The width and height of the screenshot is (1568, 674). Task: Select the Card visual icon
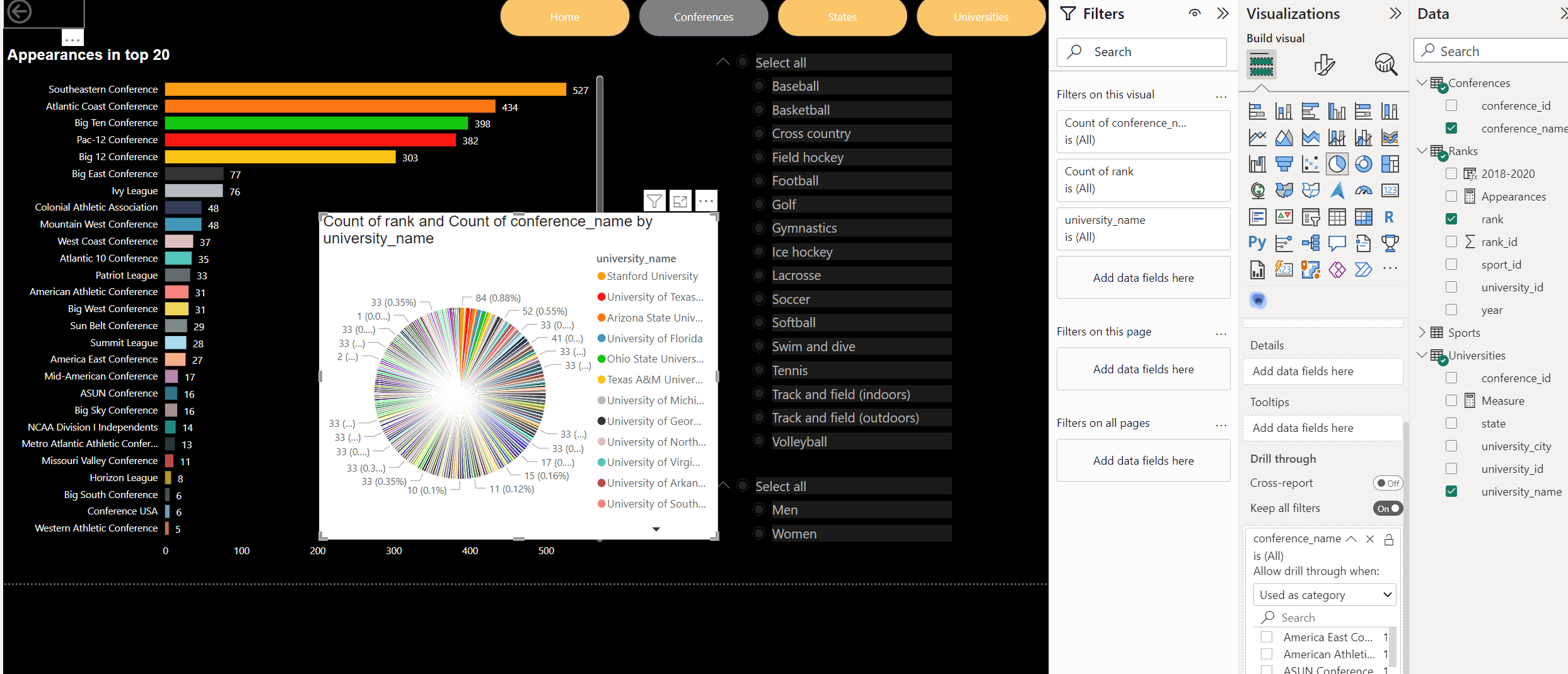1390,190
